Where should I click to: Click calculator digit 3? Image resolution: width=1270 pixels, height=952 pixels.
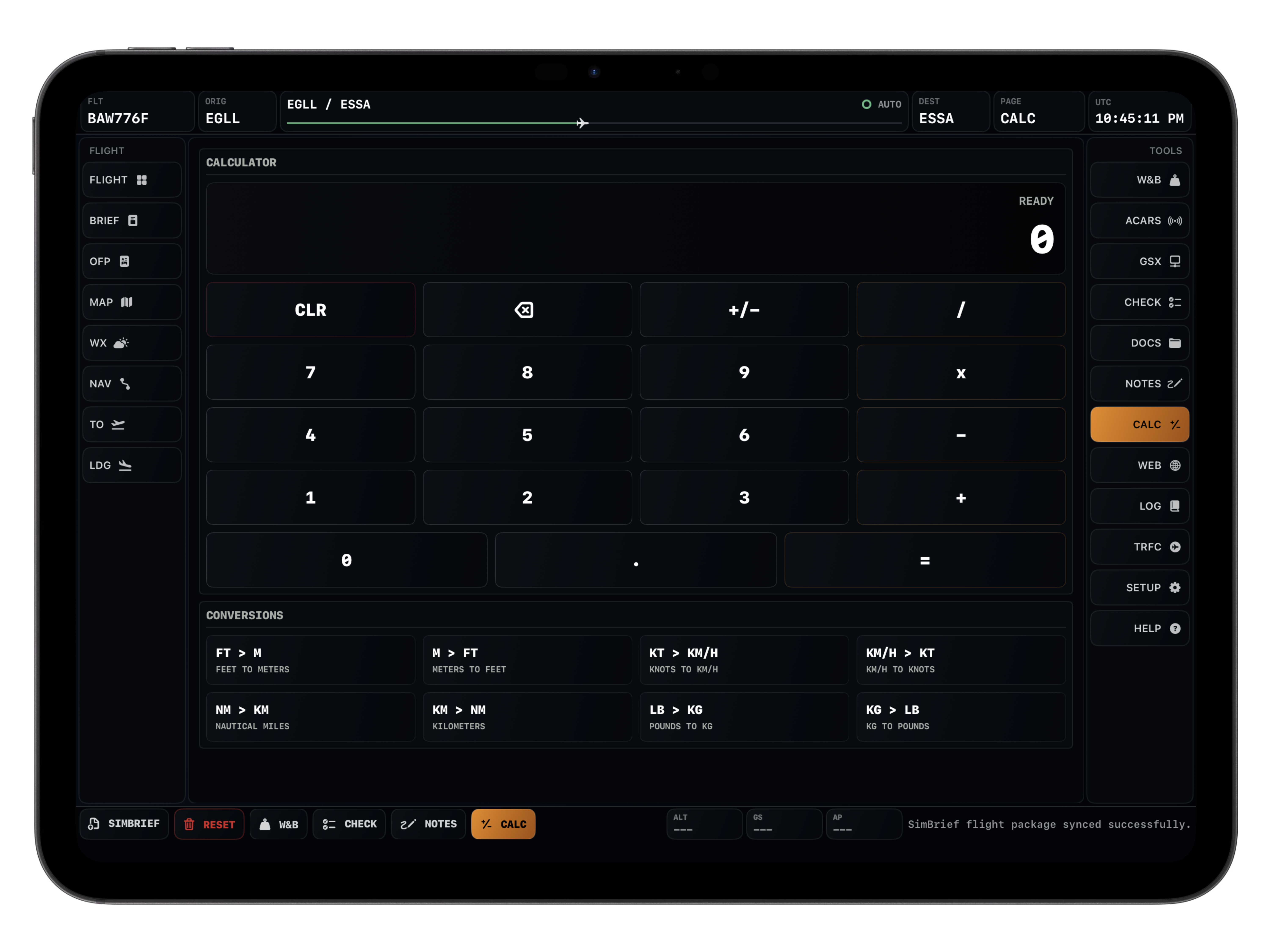point(744,498)
